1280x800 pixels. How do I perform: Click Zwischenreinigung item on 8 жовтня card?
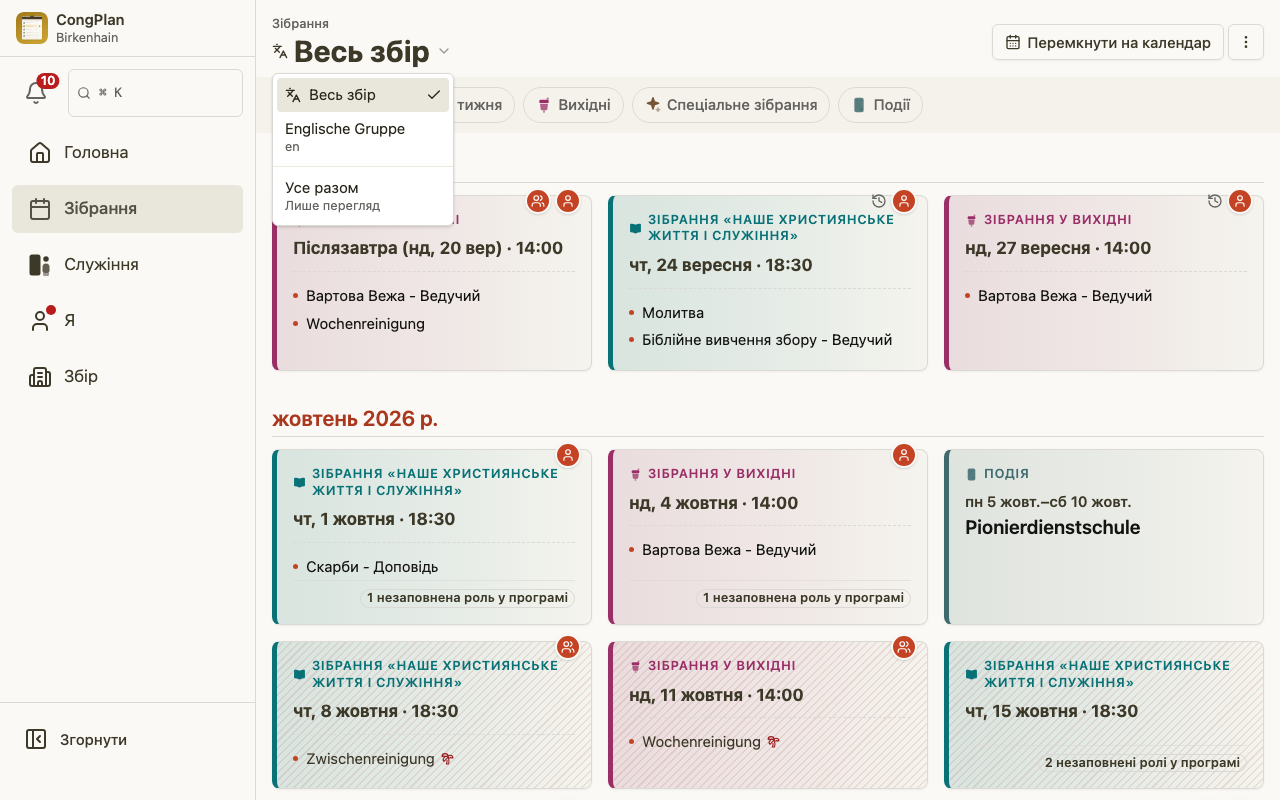coord(380,759)
